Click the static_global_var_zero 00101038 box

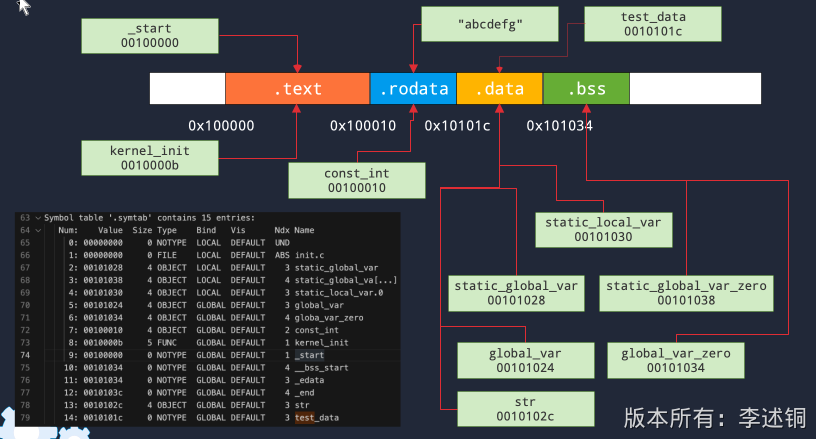click(x=687, y=294)
